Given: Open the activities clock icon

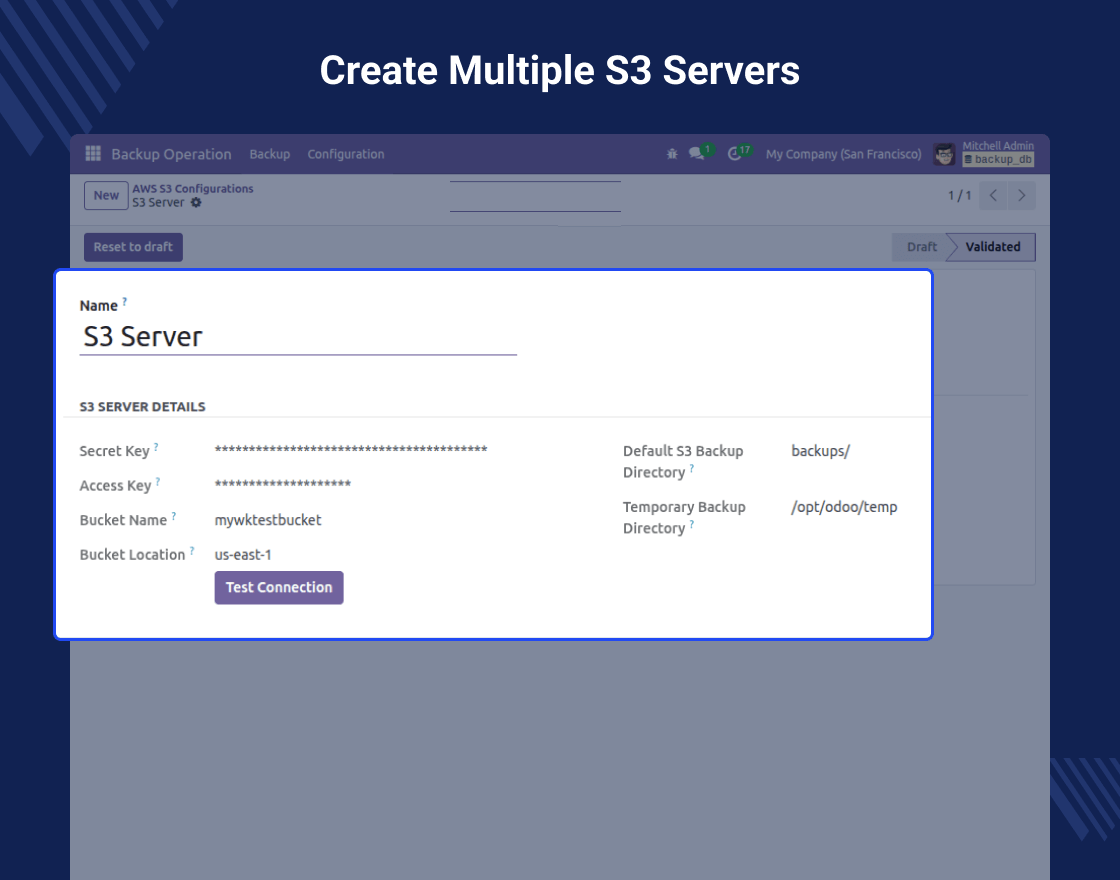Looking at the screenshot, I should click(x=734, y=154).
